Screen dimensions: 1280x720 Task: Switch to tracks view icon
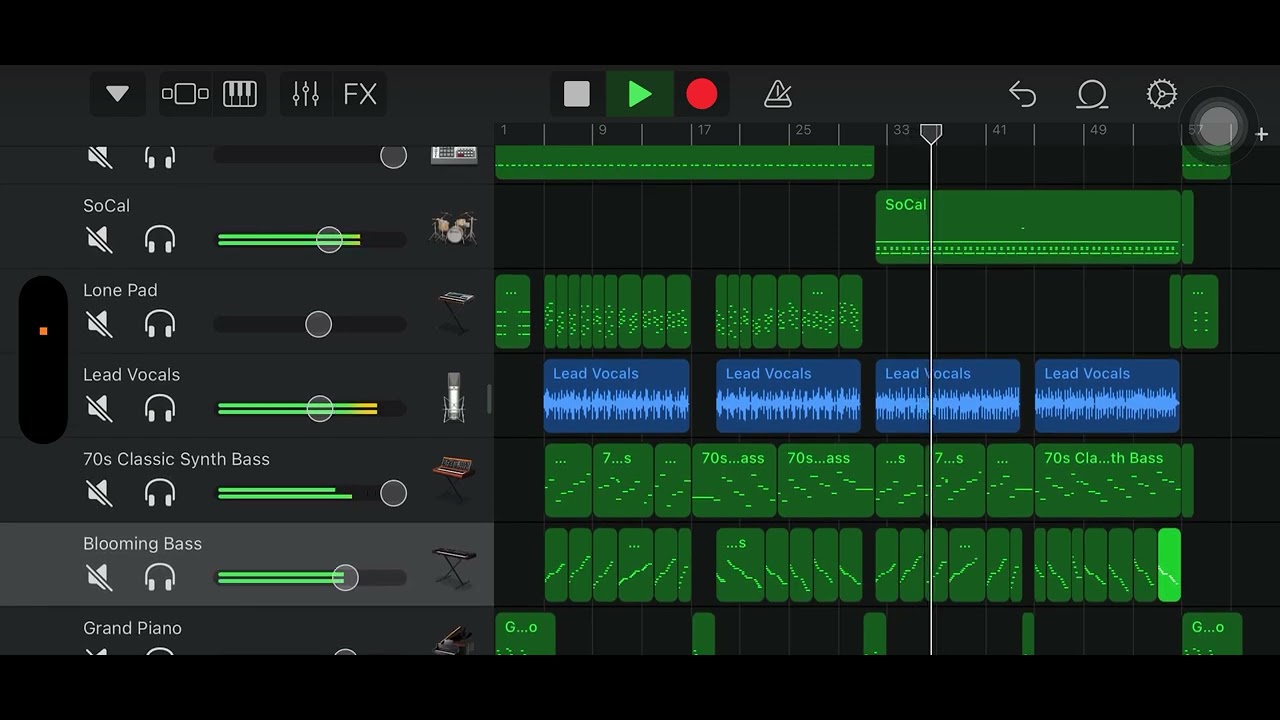click(185, 94)
